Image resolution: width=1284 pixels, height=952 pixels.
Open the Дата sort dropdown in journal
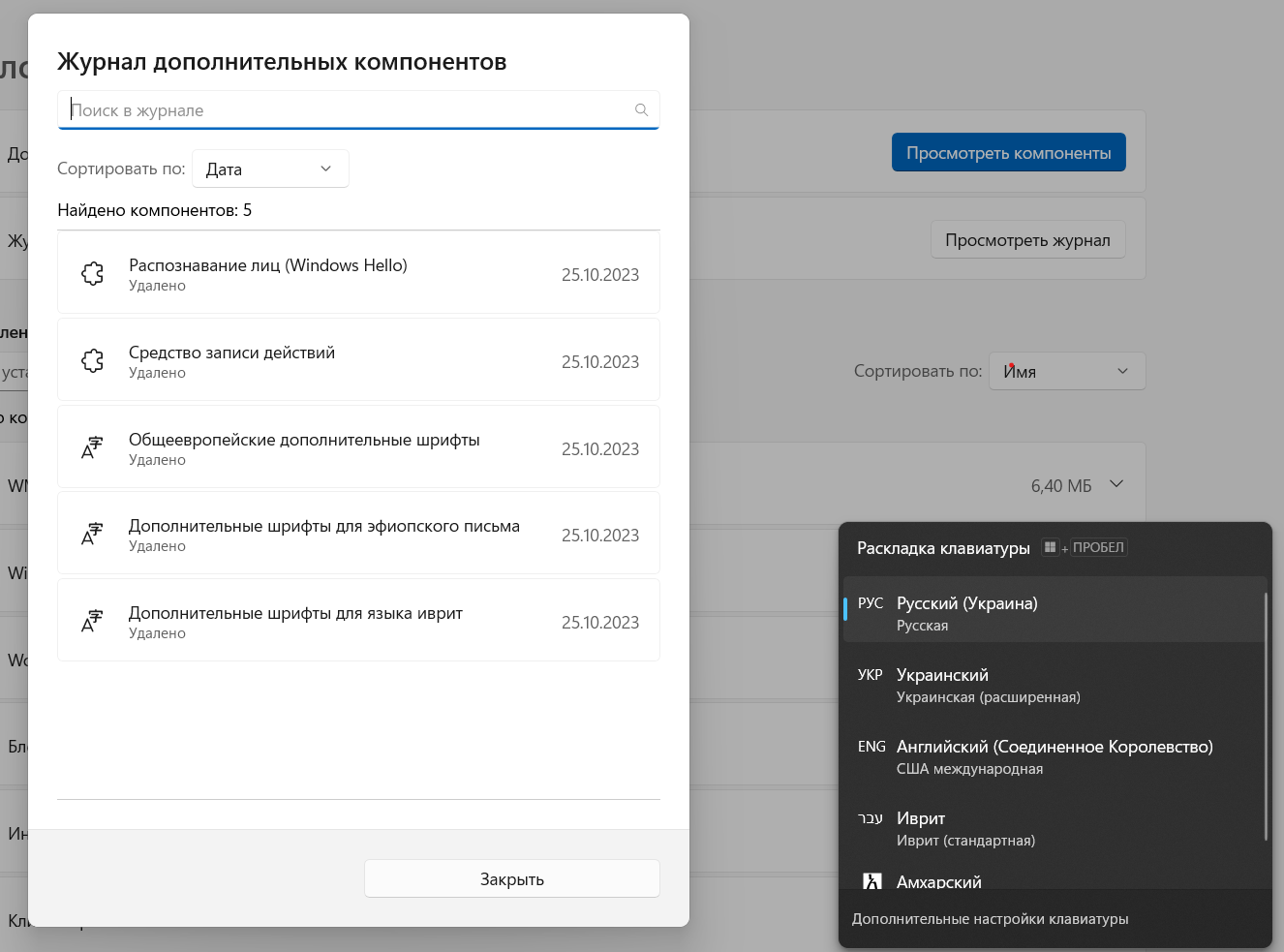(270, 169)
